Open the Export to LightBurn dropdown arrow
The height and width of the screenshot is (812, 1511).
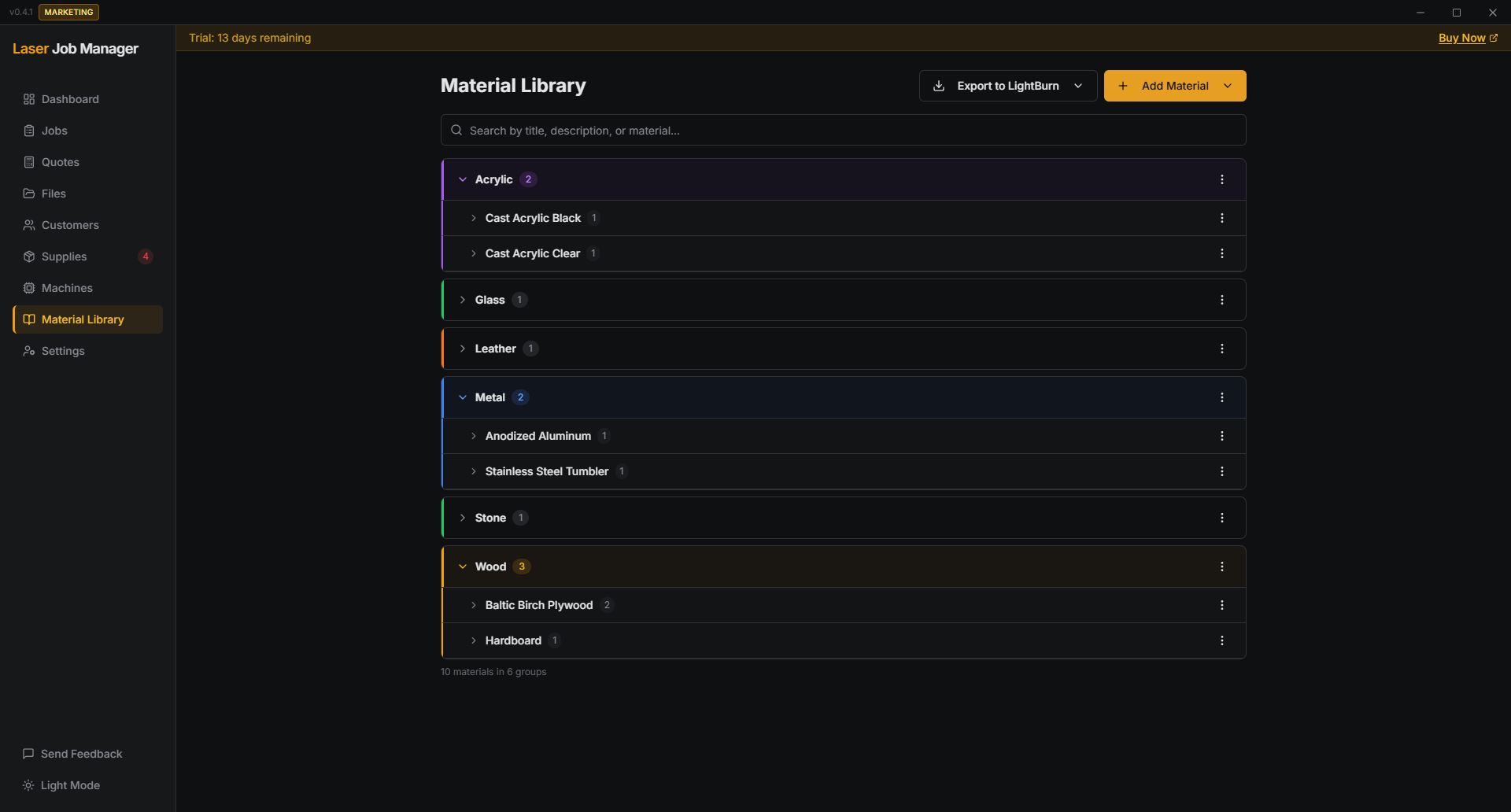click(1079, 86)
